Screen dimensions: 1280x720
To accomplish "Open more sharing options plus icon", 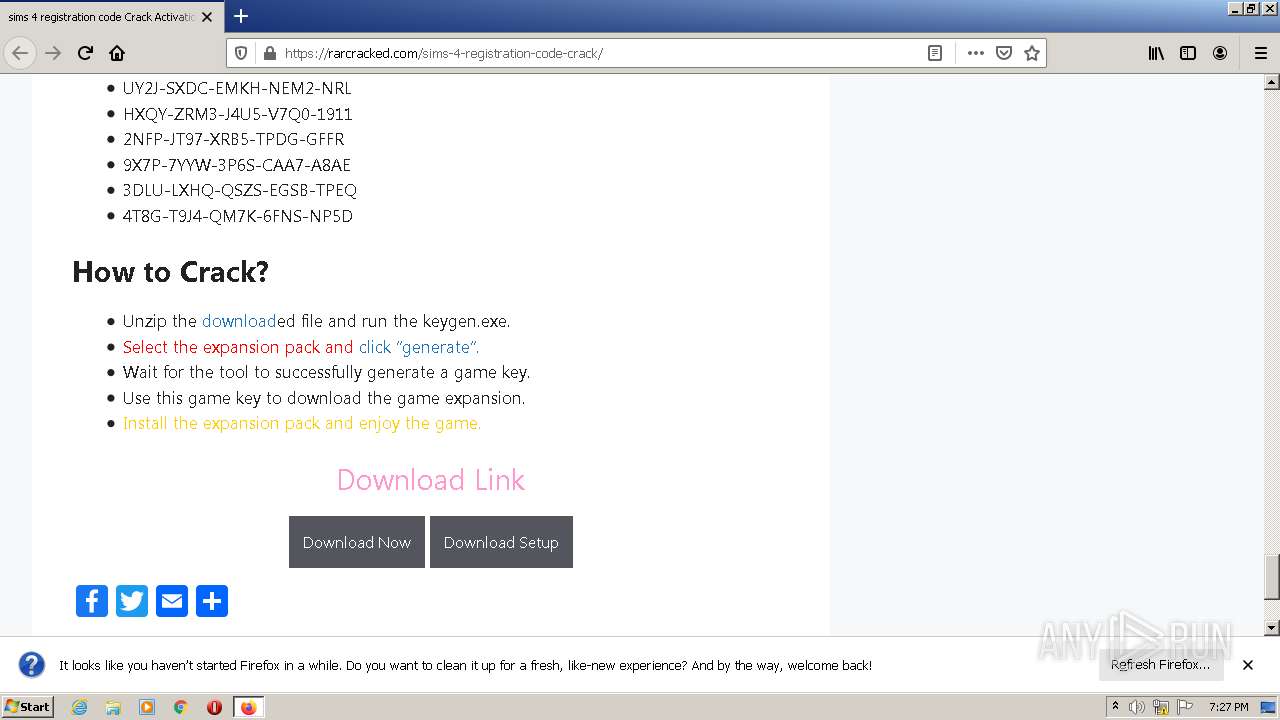I will tap(212, 601).
